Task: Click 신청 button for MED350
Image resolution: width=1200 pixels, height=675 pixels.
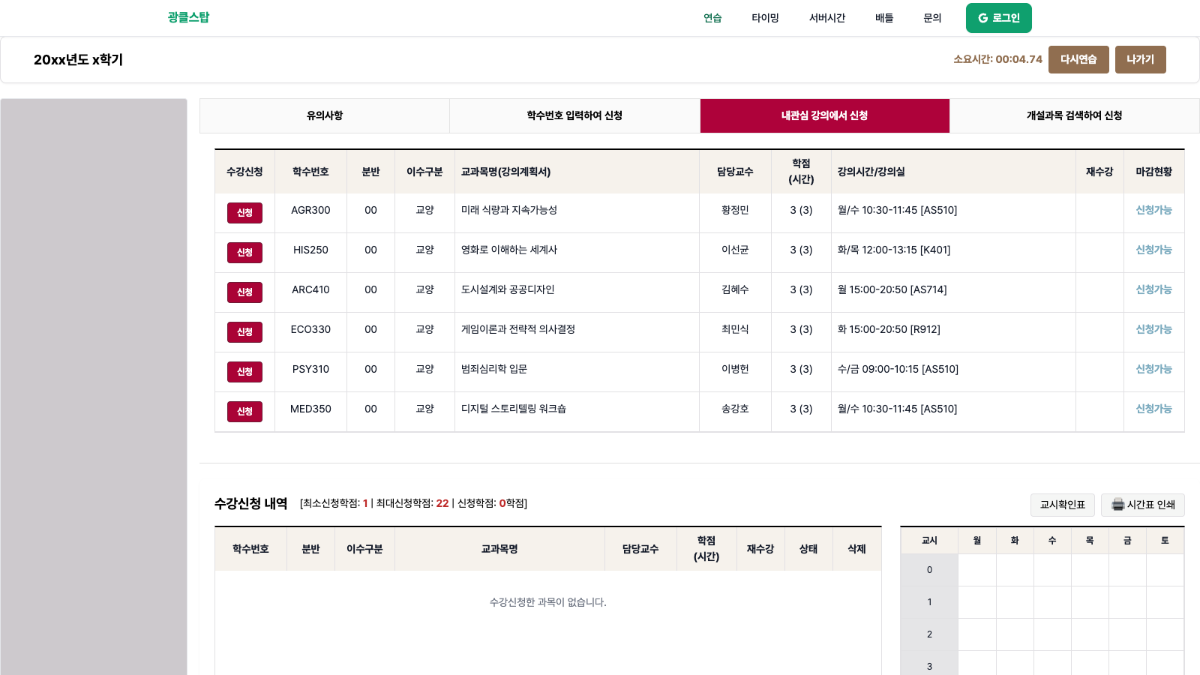Action: click(244, 411)
